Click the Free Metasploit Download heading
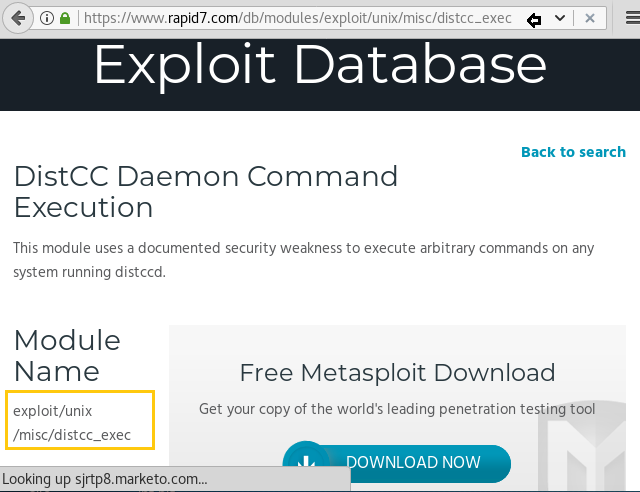 397,373
